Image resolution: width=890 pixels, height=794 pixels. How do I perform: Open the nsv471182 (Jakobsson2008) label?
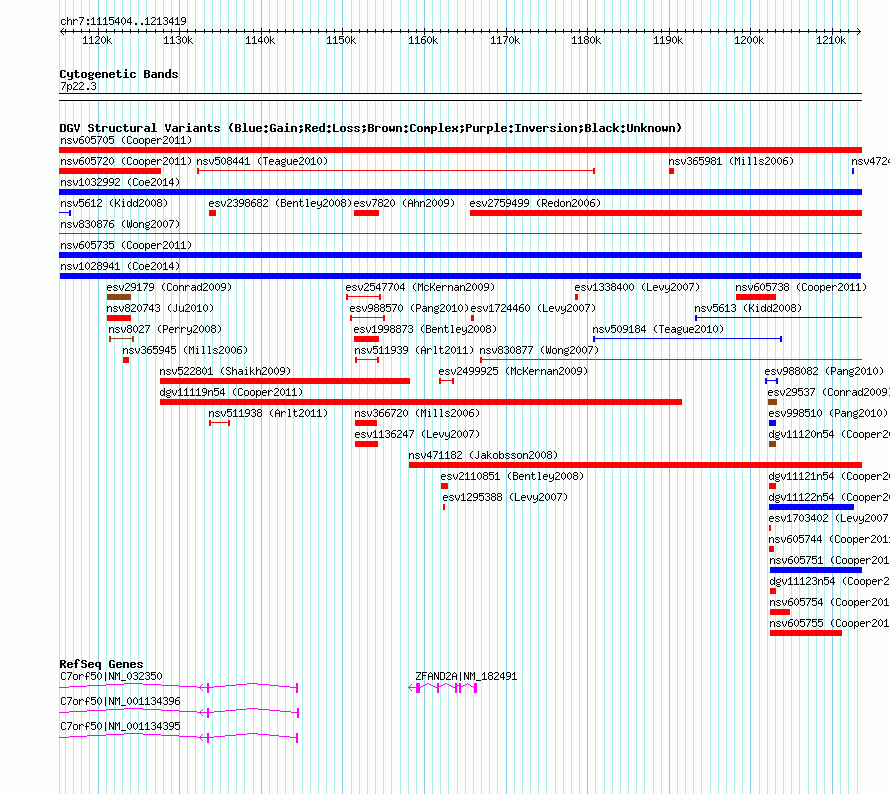(483, 455)
